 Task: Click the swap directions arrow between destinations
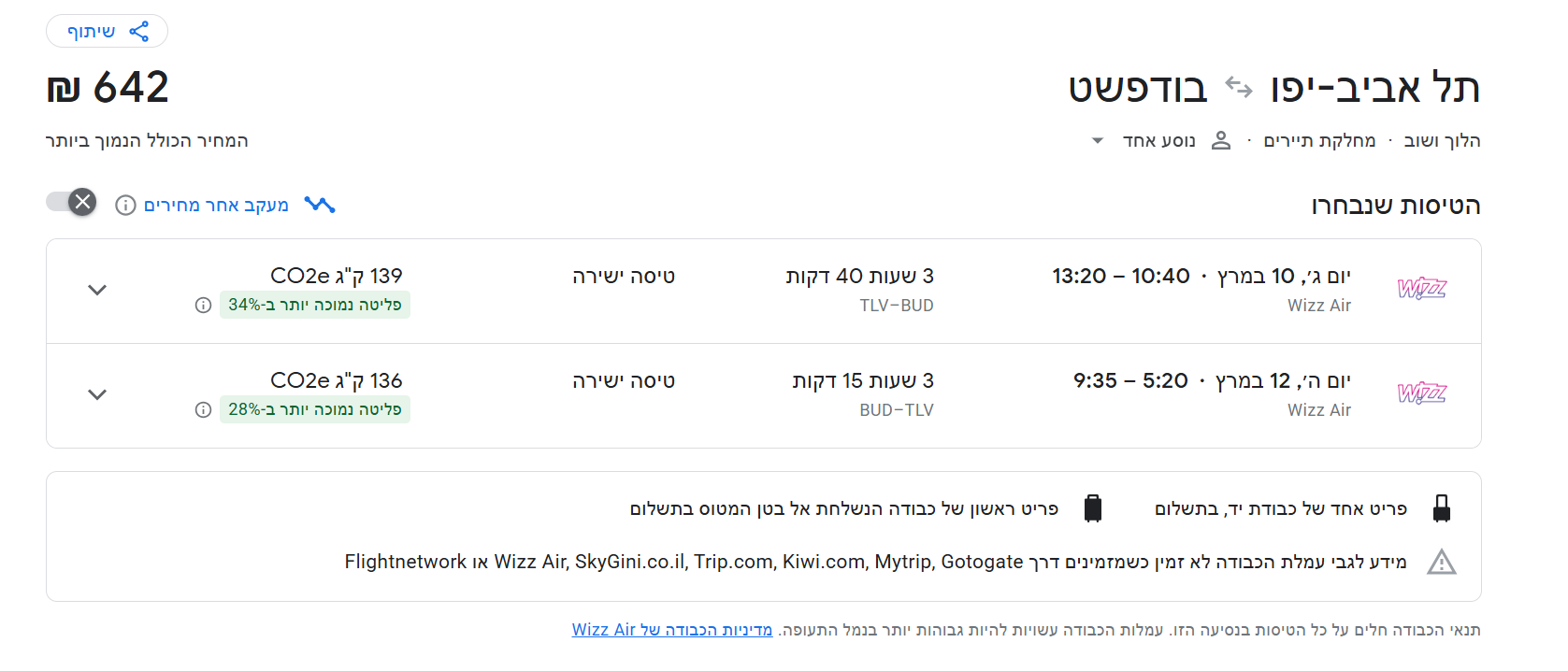[1241, 88]
